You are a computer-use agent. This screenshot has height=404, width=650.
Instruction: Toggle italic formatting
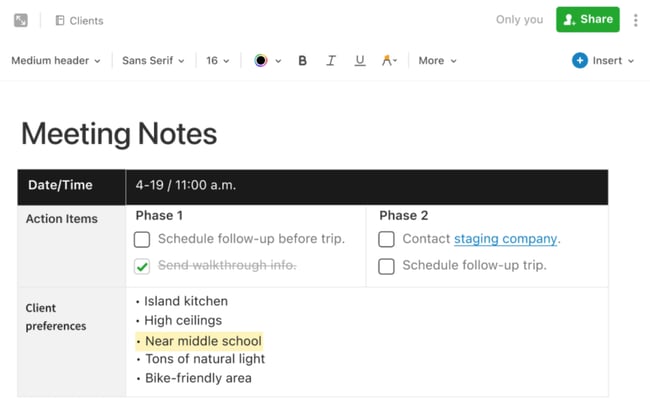331,61
